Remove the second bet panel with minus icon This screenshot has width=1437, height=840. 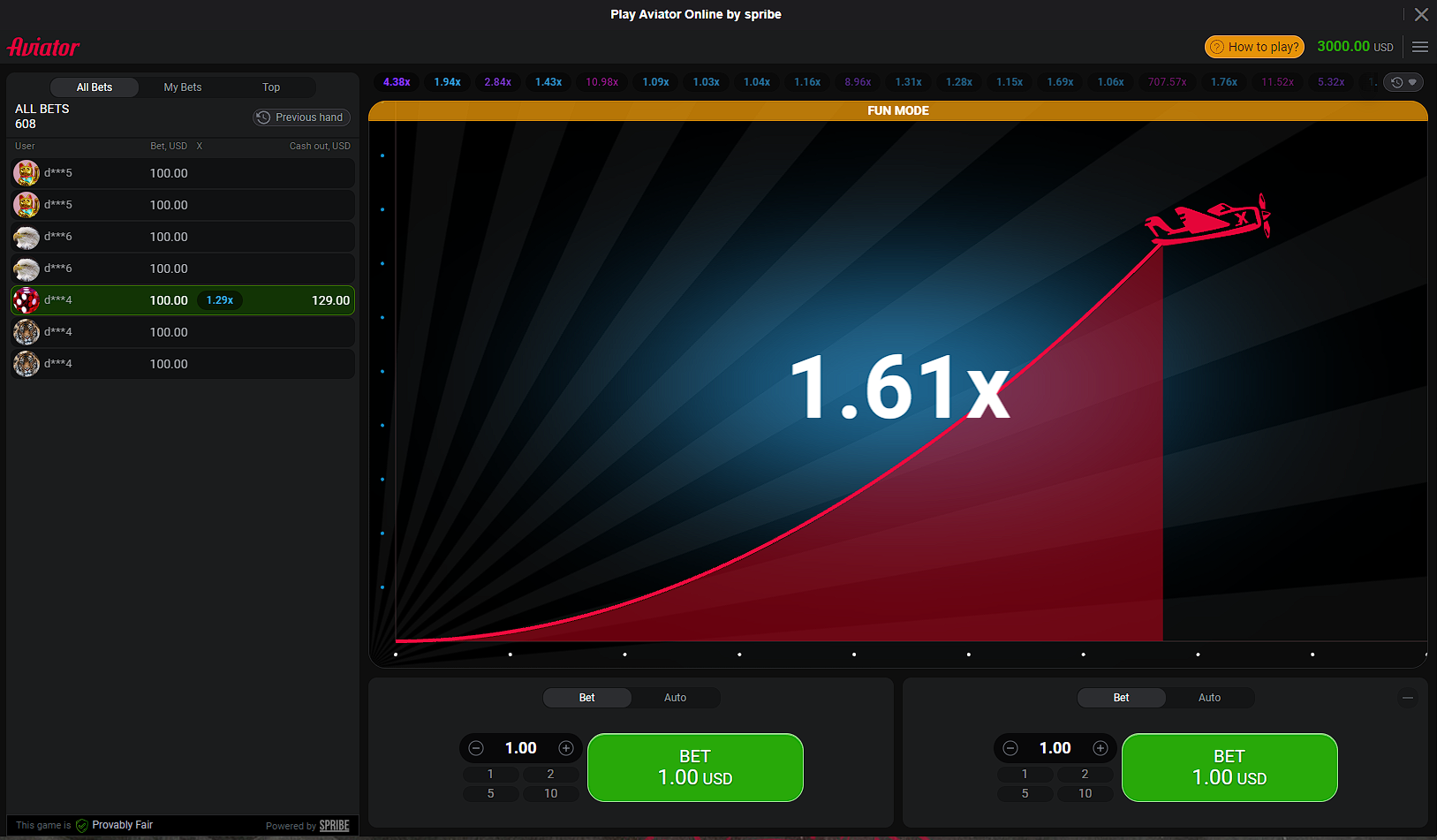(1408, 698)
